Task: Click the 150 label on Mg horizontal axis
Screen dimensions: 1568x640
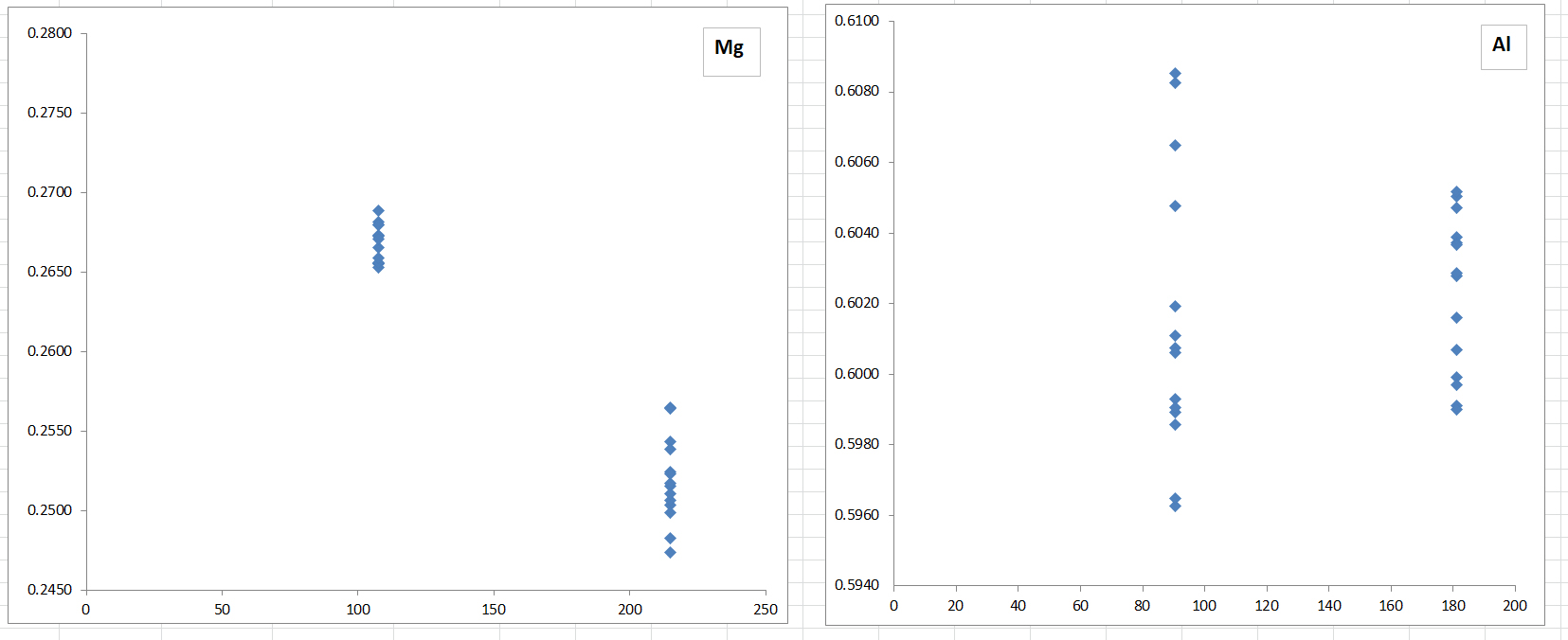Action: pos(494,610)
